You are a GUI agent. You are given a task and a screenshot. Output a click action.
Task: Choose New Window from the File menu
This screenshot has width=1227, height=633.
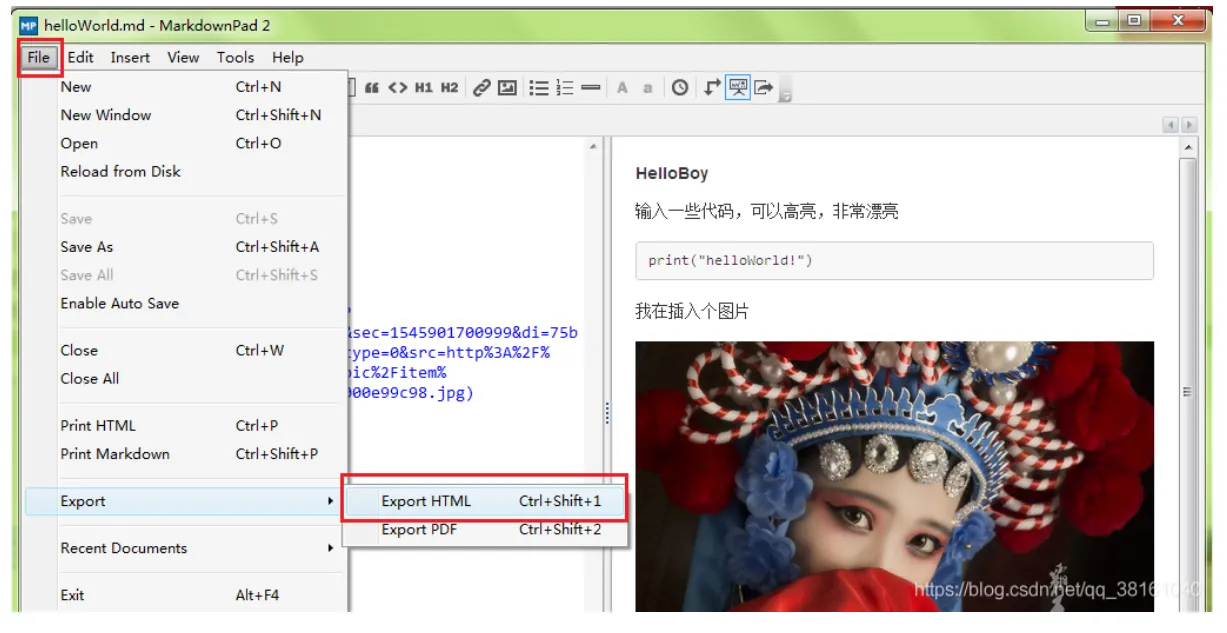[x=186, y=115]
